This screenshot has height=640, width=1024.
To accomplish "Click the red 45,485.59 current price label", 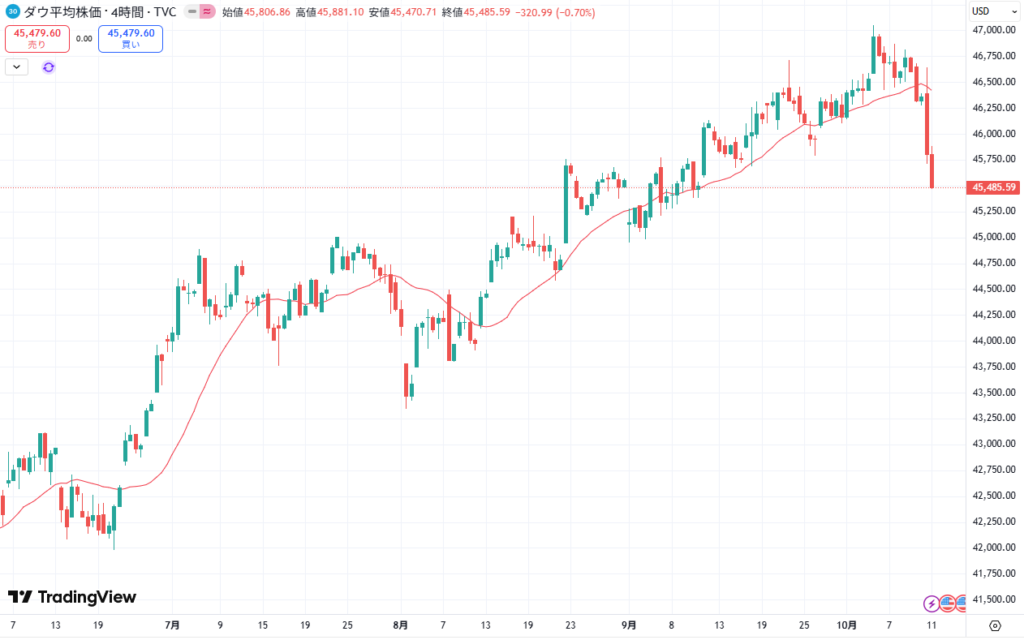I will point(993,187).
